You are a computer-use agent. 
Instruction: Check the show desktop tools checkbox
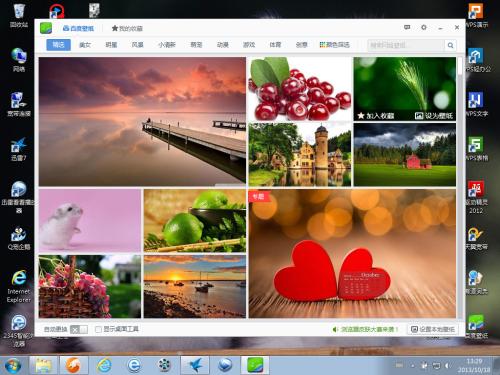click(x=98, y=329)
